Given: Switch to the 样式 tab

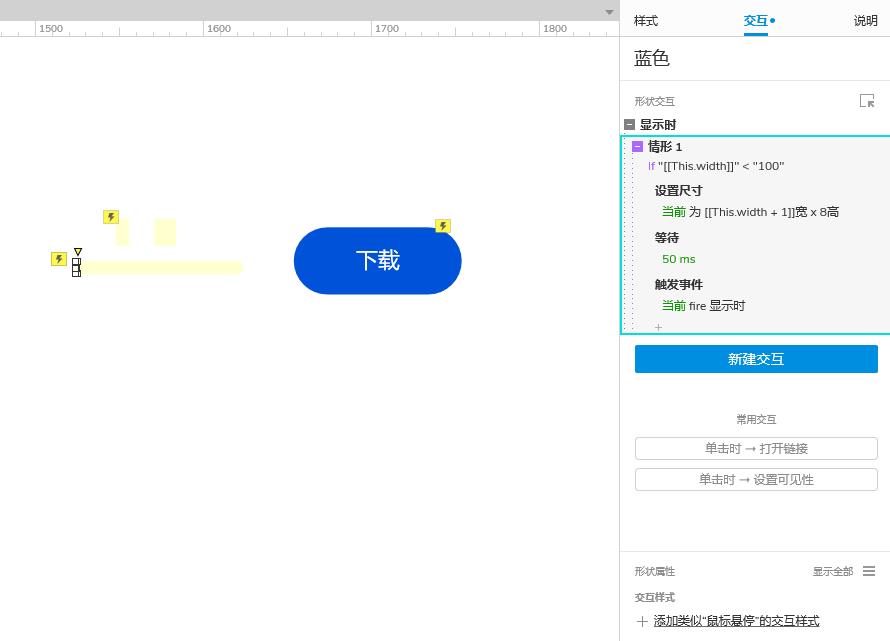Looking at the screenshot, I should [645, 21].
